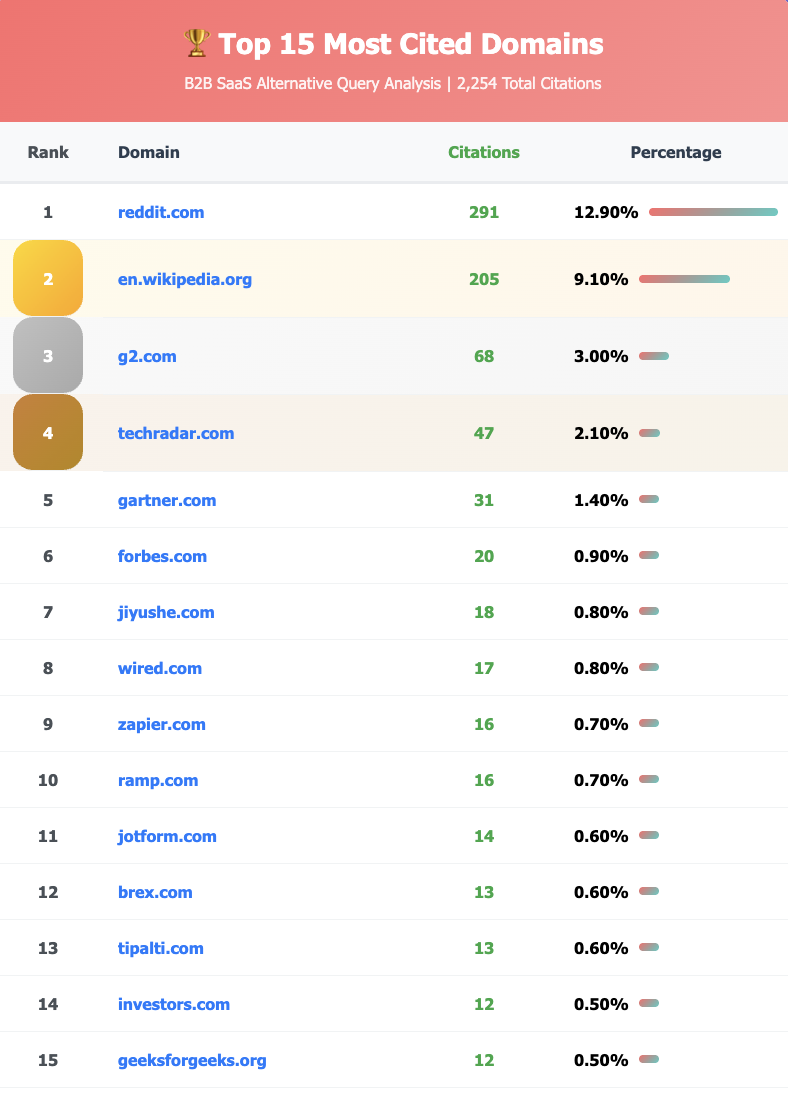
Task: Click the 47 citations cell
Action: pos(483,433)
